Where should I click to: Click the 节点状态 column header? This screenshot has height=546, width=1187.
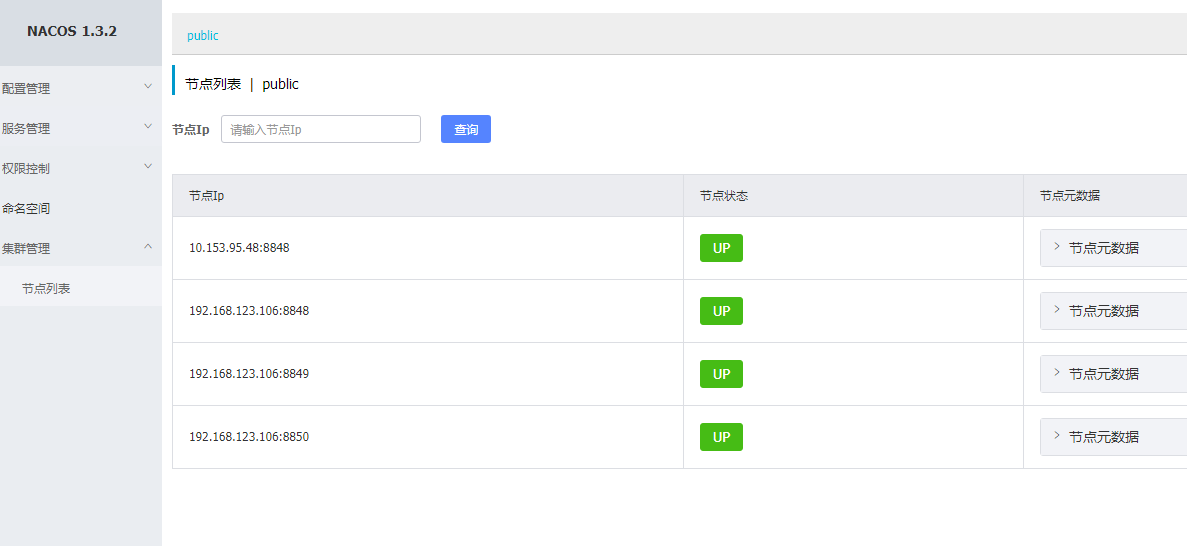[x=724, y=196]
